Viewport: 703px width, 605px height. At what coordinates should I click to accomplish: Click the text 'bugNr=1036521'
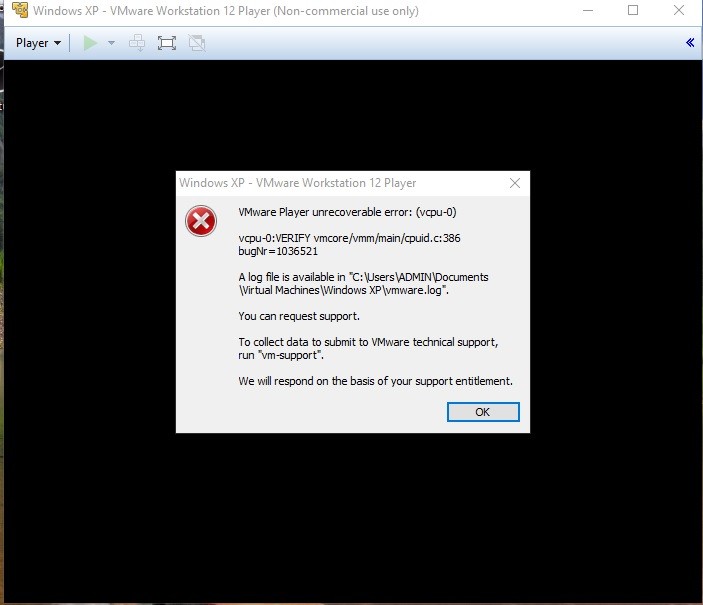click(x=278, y=251)
